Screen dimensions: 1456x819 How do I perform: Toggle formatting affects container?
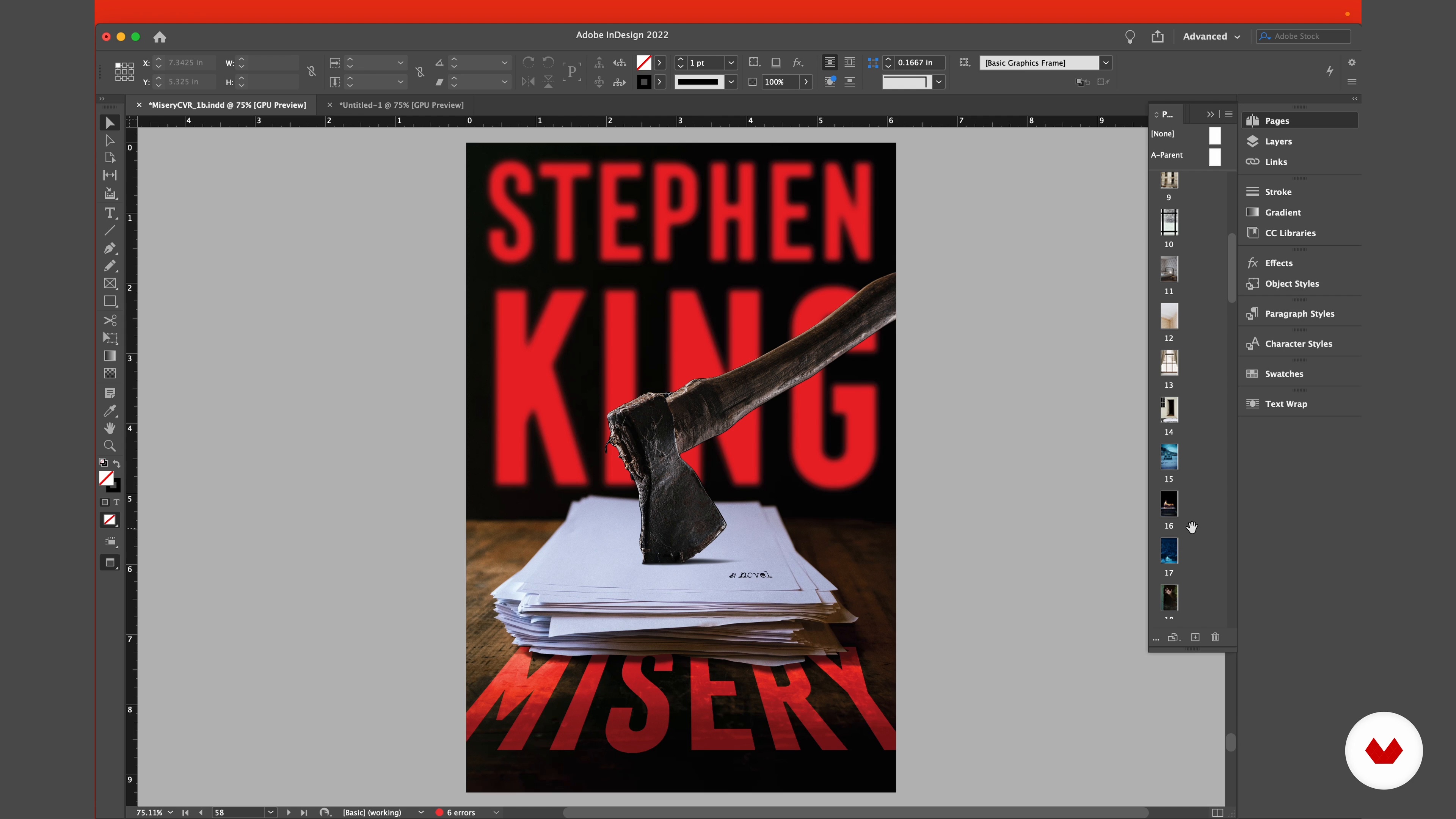coord(105,502)
